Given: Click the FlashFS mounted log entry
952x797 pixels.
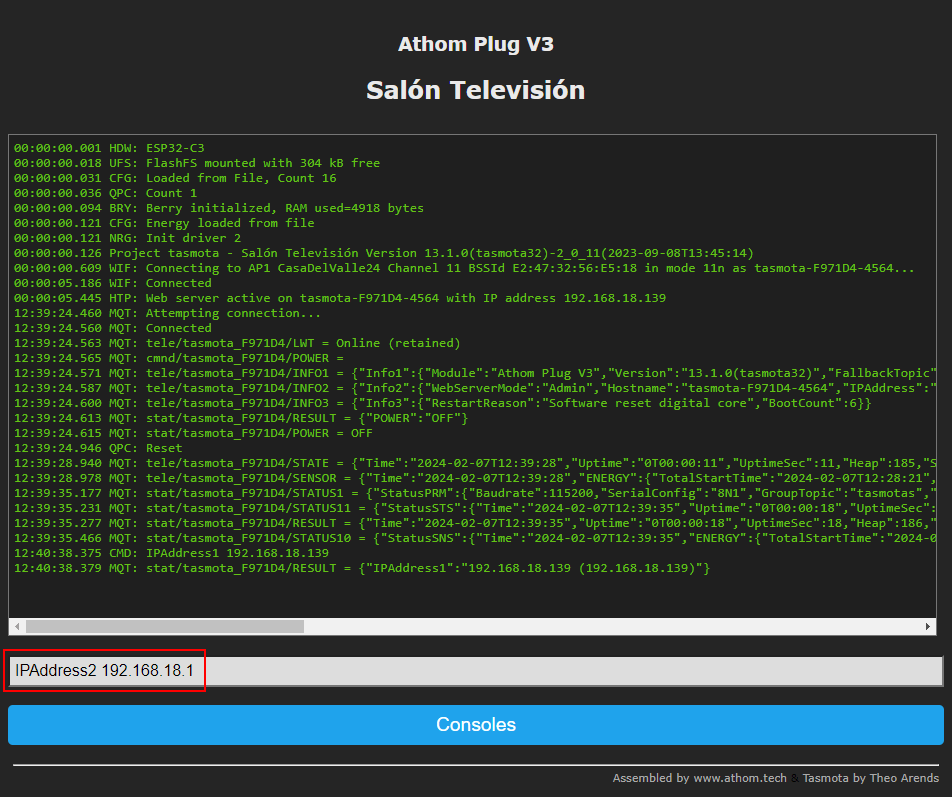Looking at the screenshot, I should [197, 163].
